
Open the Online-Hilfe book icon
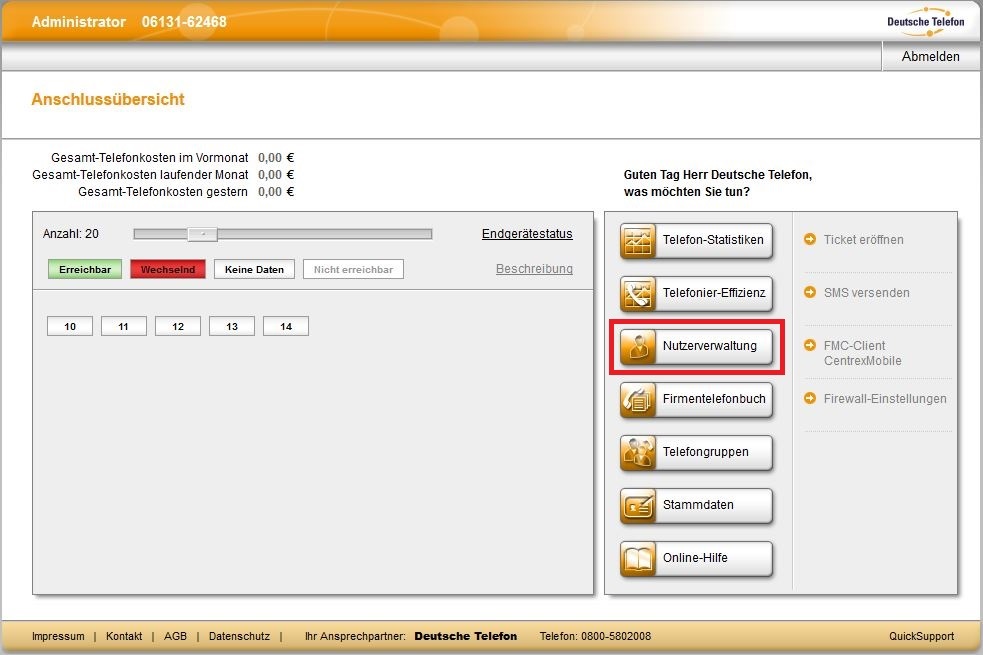tap(638, 558)
